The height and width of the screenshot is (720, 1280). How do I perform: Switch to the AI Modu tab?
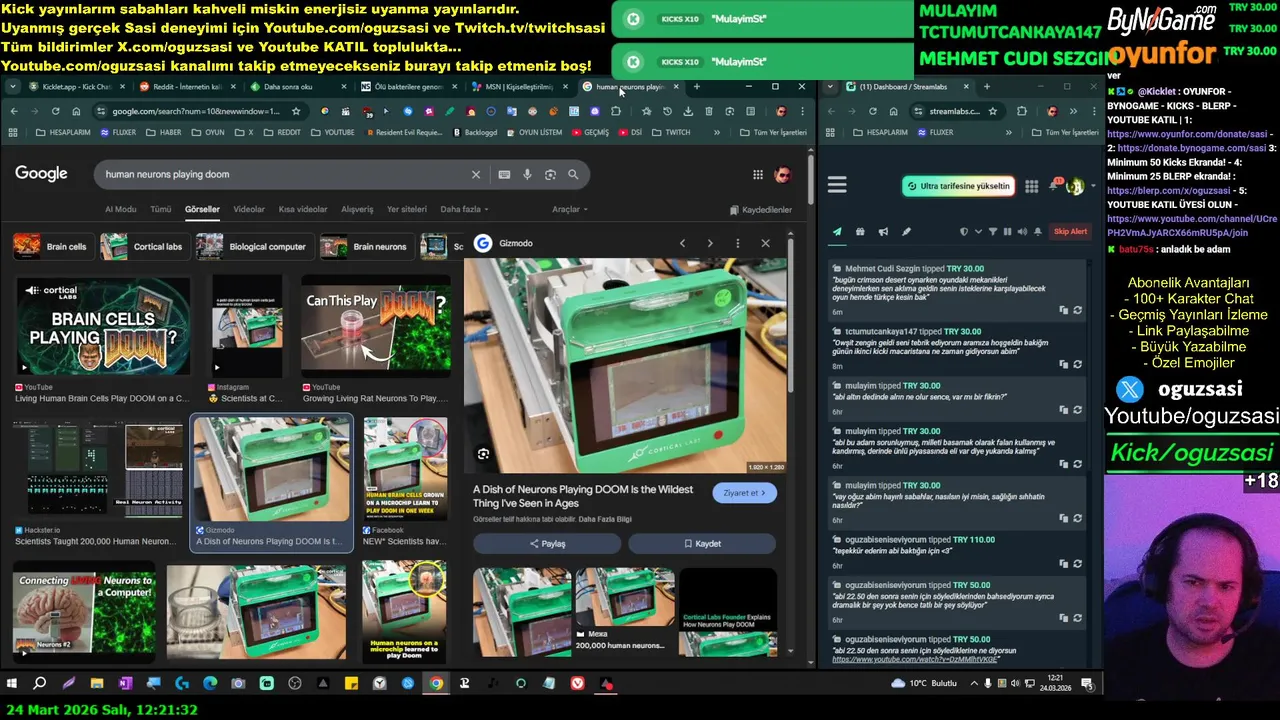click(120, 209)
